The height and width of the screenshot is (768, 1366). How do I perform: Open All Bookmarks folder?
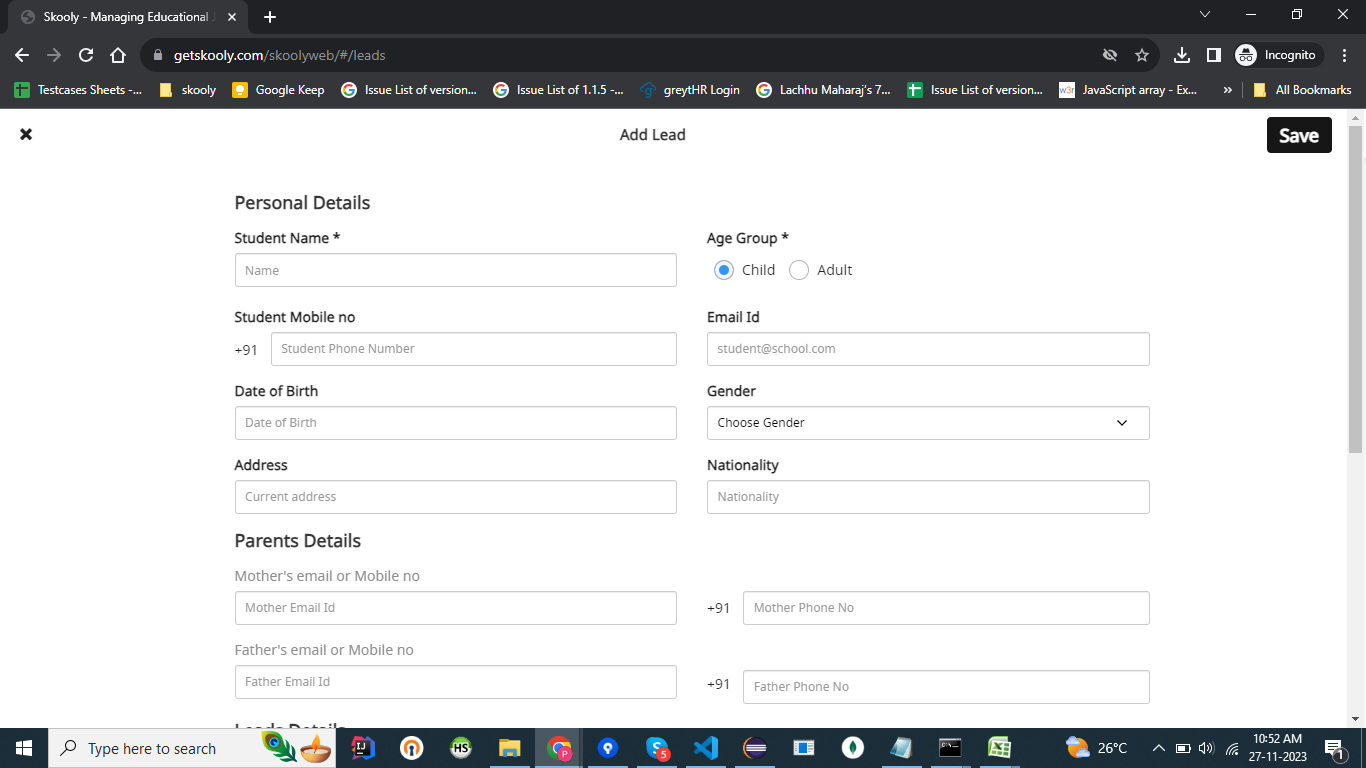tap(1302, 90)
